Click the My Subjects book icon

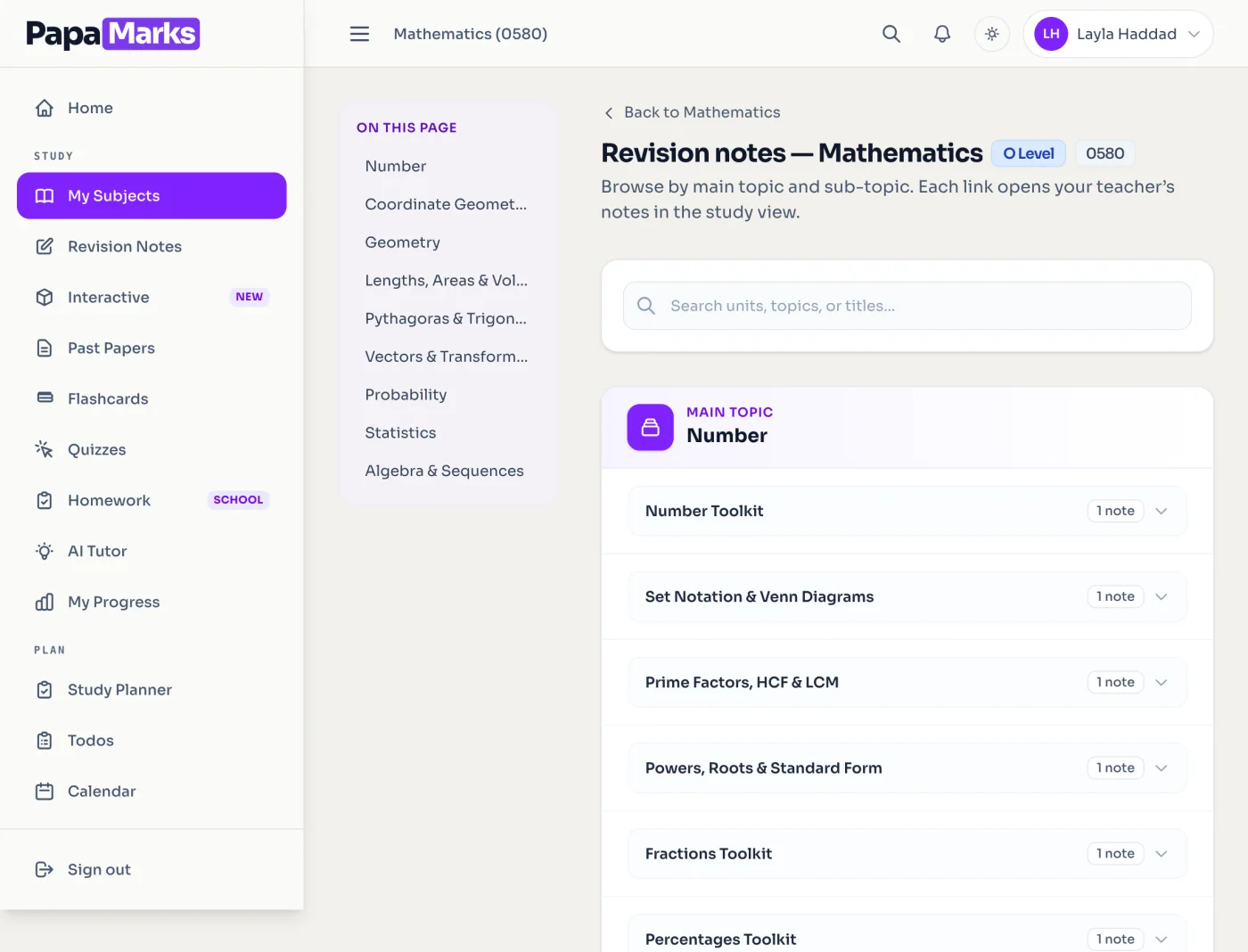coord(45,196)
